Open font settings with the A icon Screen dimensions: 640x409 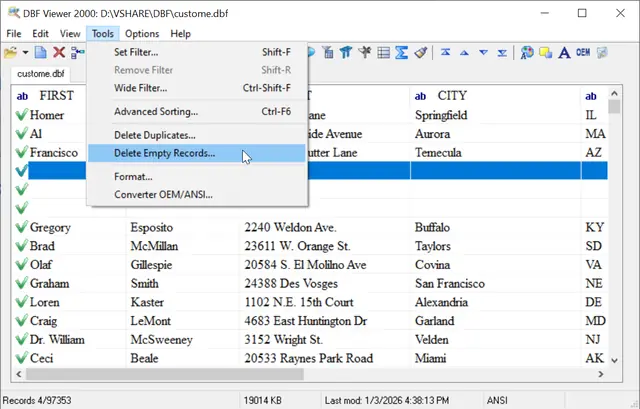[x=564, y=53]
